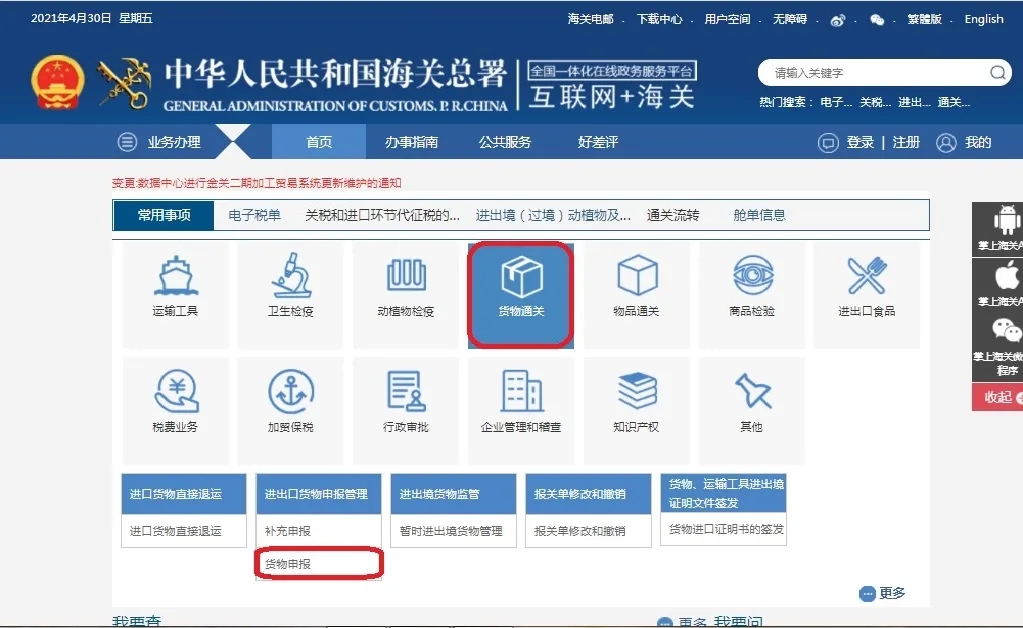
Task: Click the 登录 login link
Action: [x=859, y=142]
